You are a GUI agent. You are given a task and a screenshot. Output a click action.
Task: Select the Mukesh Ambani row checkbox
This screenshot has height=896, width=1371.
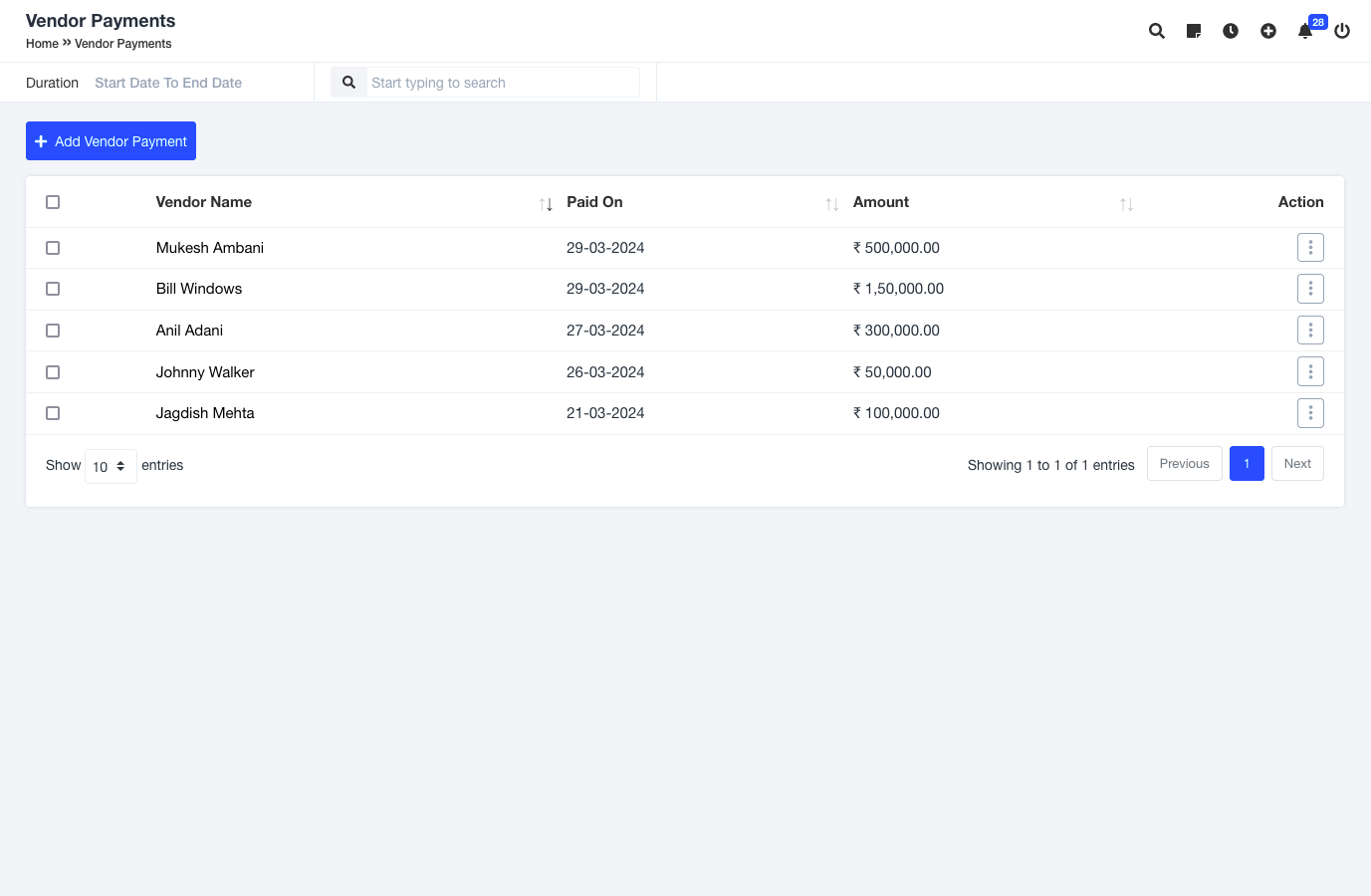pyautogui.click(x=53, y=248)
